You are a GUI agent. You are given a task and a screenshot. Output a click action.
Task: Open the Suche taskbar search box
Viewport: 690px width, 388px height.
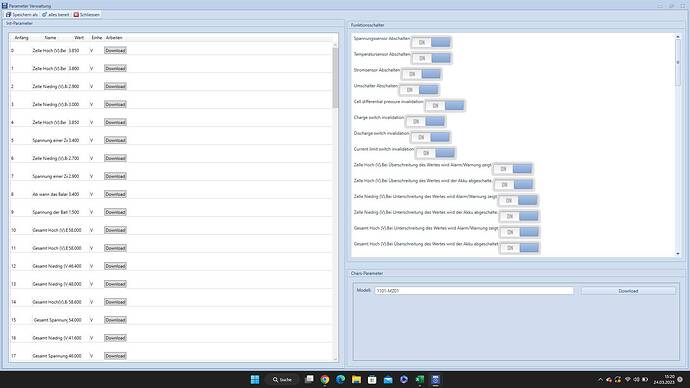coord(282,379)
